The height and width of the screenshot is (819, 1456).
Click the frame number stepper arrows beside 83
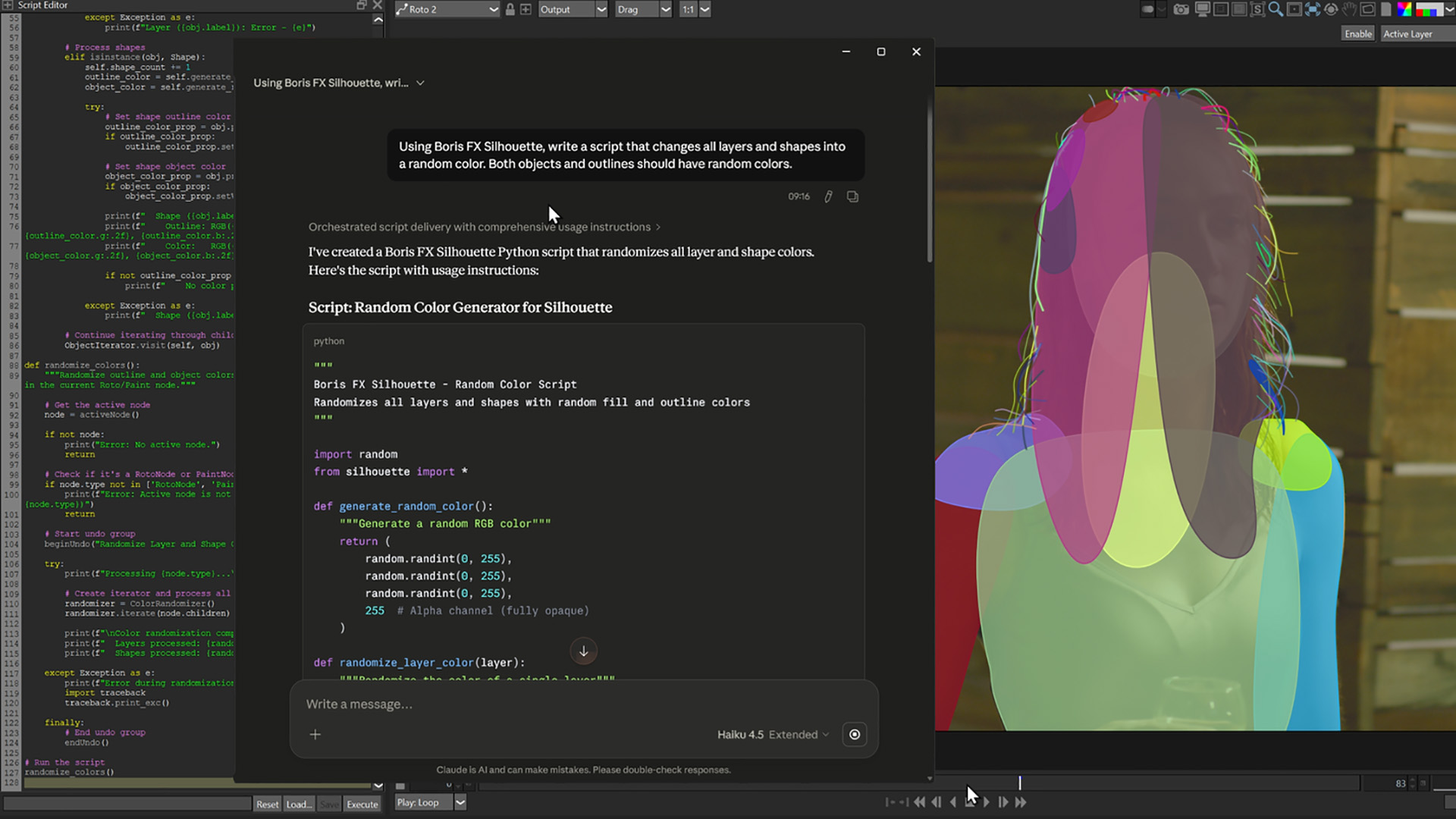1412,783
